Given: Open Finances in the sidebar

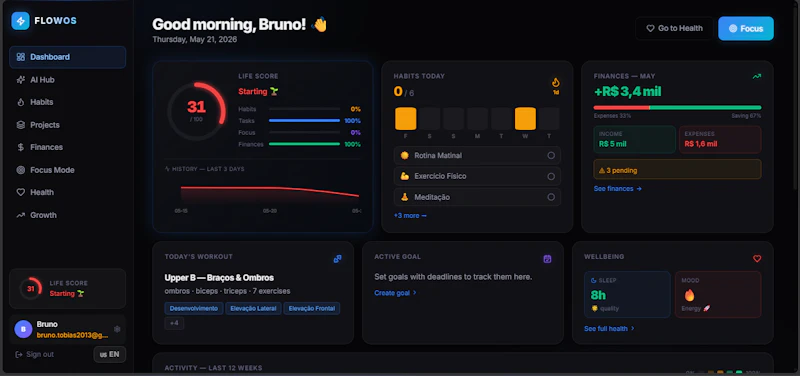Looking at the screenshot, I should [67, 147].
